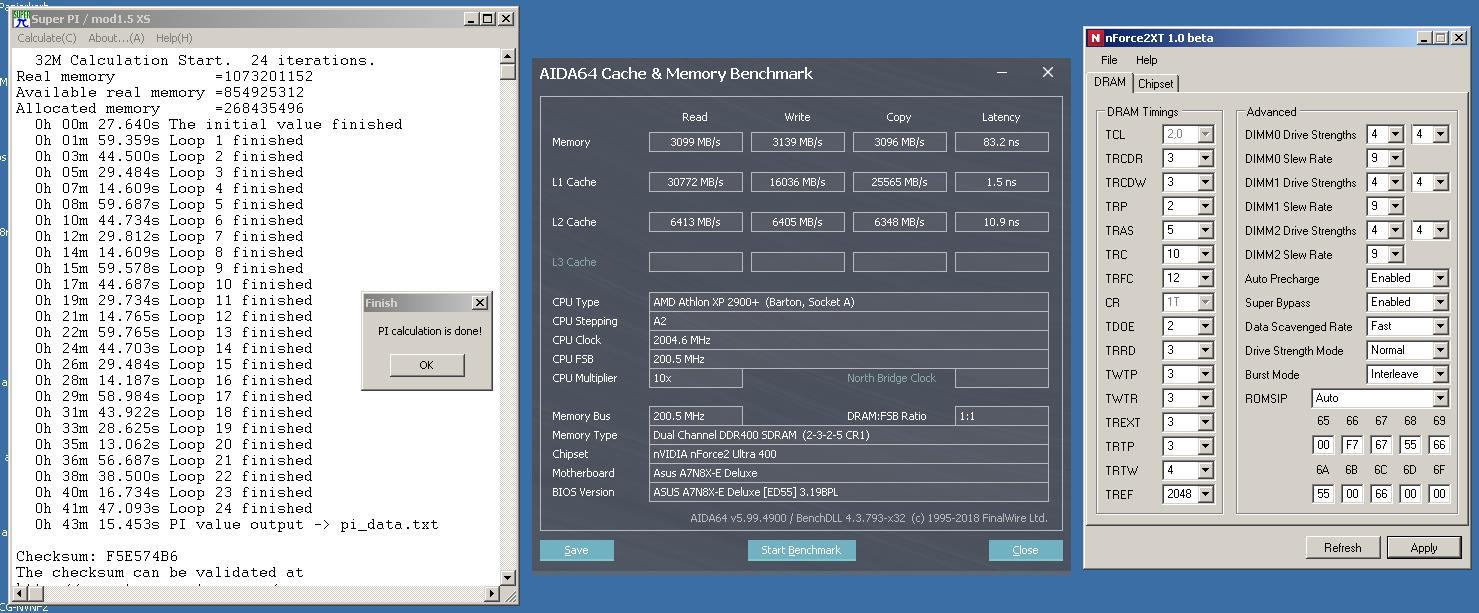Expand the TREF dropdown
1479x613 pixels.
pos(1205,494)
